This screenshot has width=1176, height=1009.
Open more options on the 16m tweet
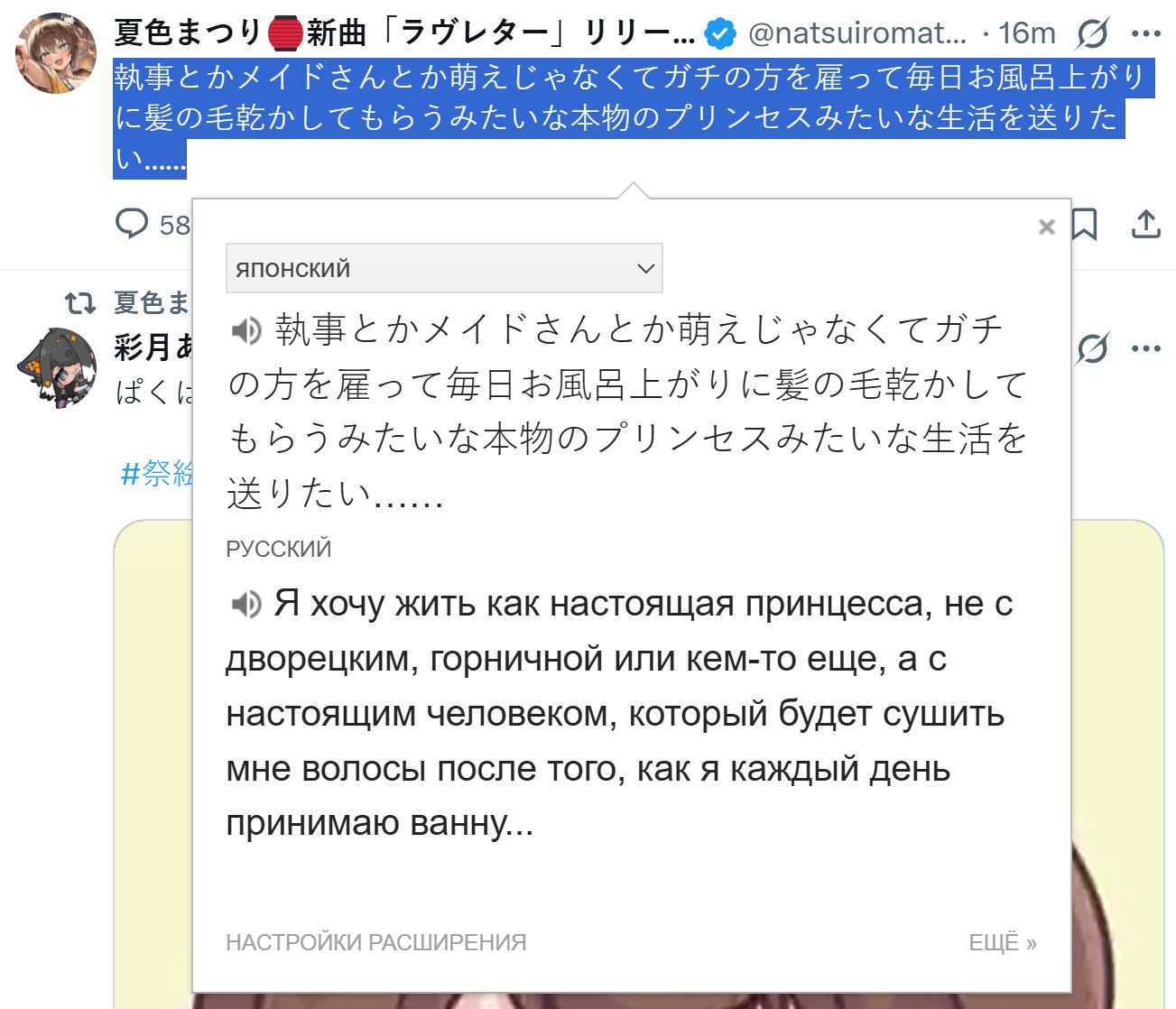pos(1145,33)
